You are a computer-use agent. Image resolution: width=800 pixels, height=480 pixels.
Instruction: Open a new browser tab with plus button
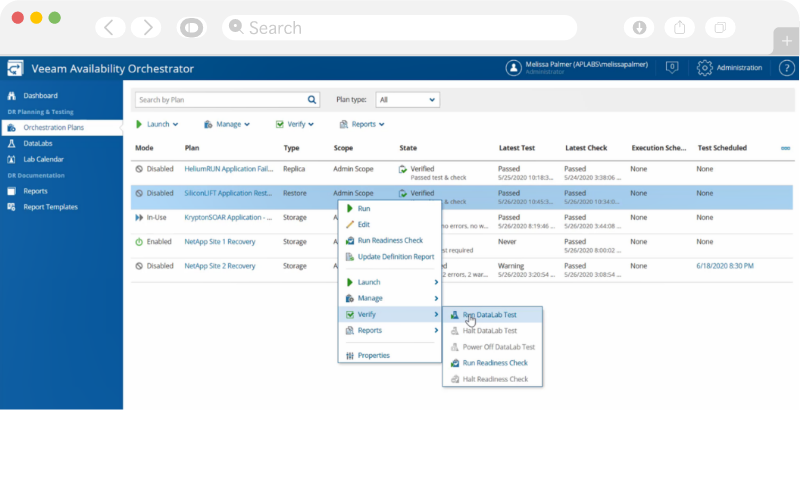point(786,41)
